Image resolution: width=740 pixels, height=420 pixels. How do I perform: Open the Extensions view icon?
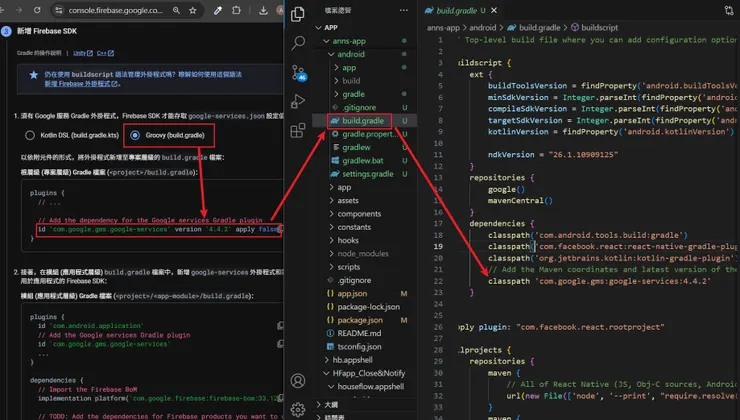(298, 130)
